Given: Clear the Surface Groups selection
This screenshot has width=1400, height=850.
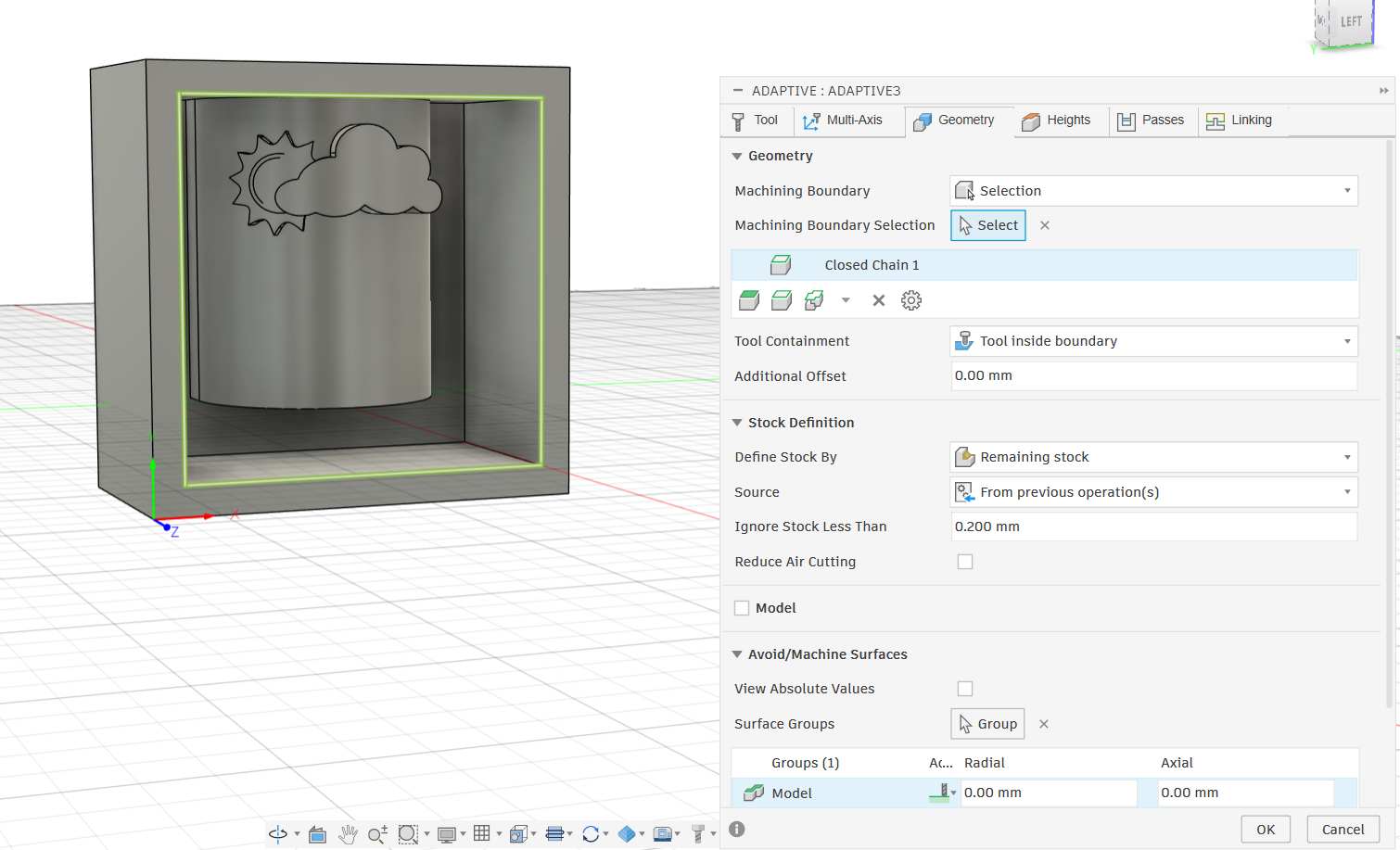Looking at the screenshot, I should [x=1044, y=724].
